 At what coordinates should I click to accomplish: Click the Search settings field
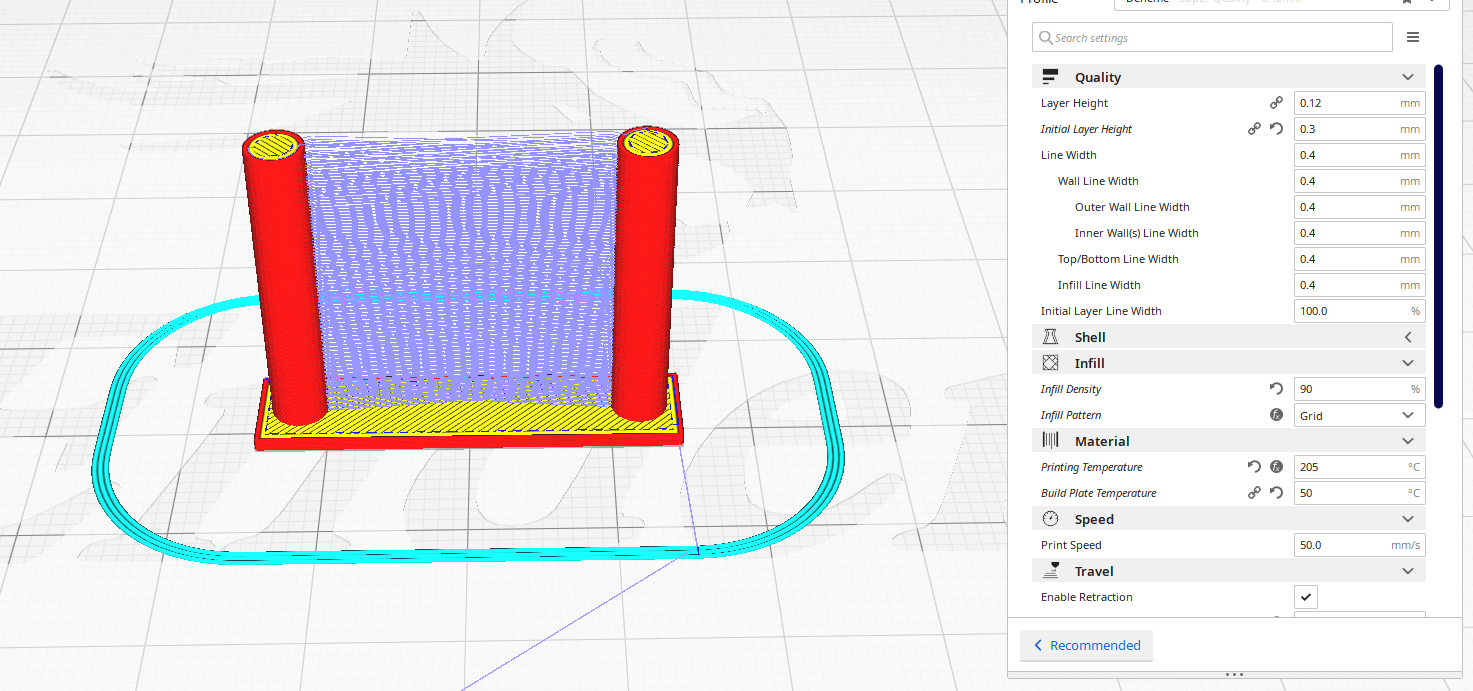coord(1212,38)
